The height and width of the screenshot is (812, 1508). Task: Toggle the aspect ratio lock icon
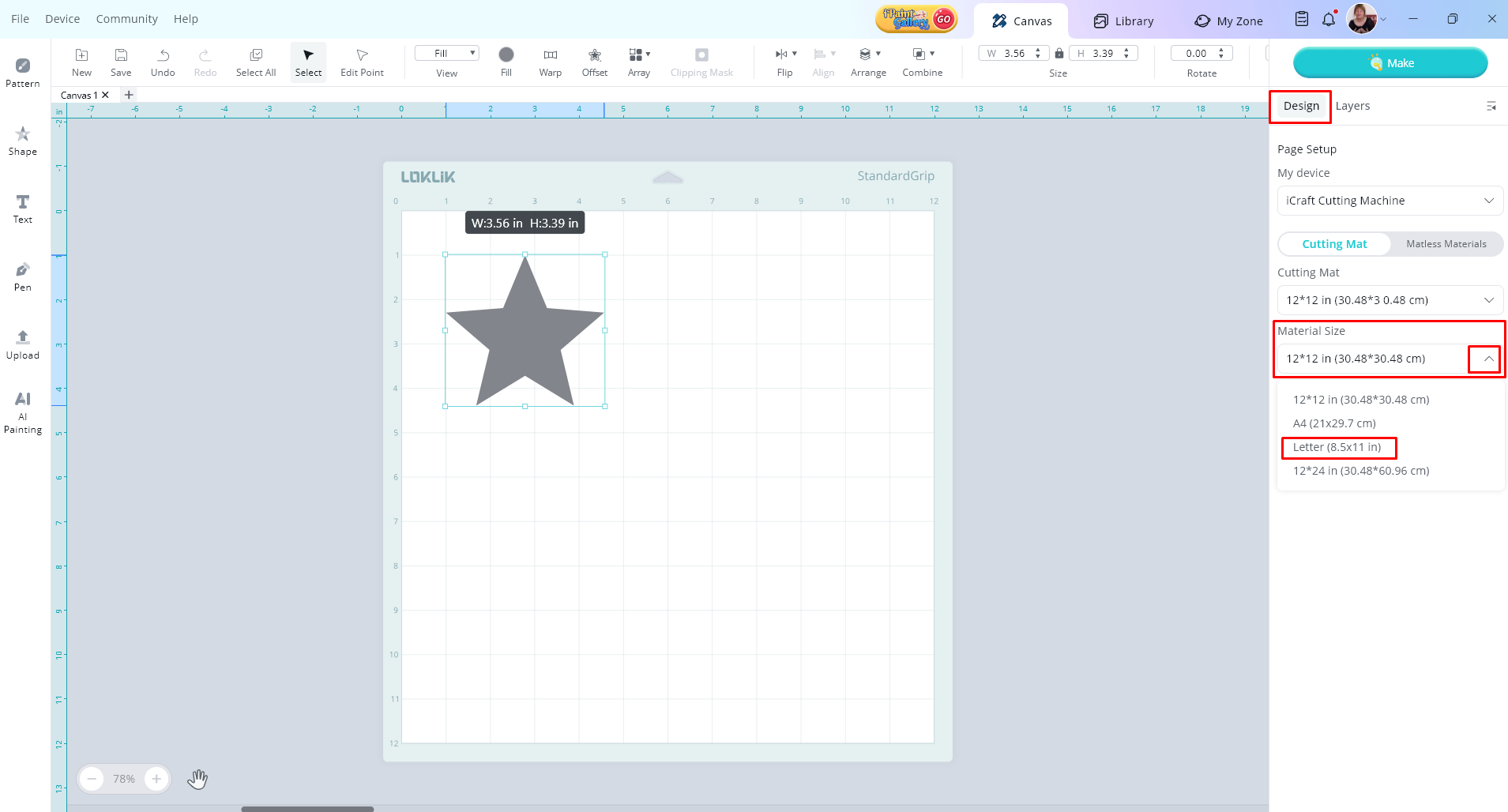click(x=1059, y=54)
